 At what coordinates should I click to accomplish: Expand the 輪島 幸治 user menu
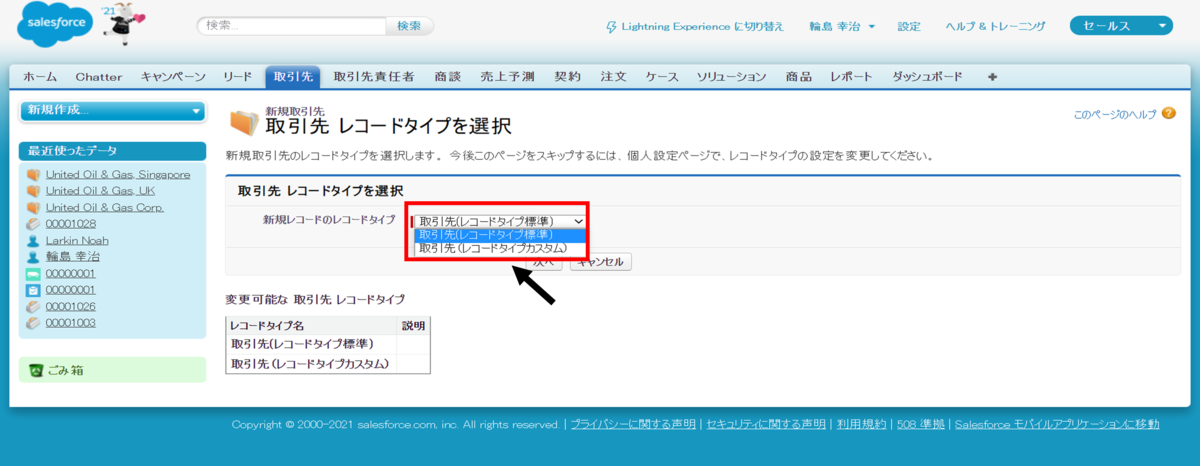842,27
